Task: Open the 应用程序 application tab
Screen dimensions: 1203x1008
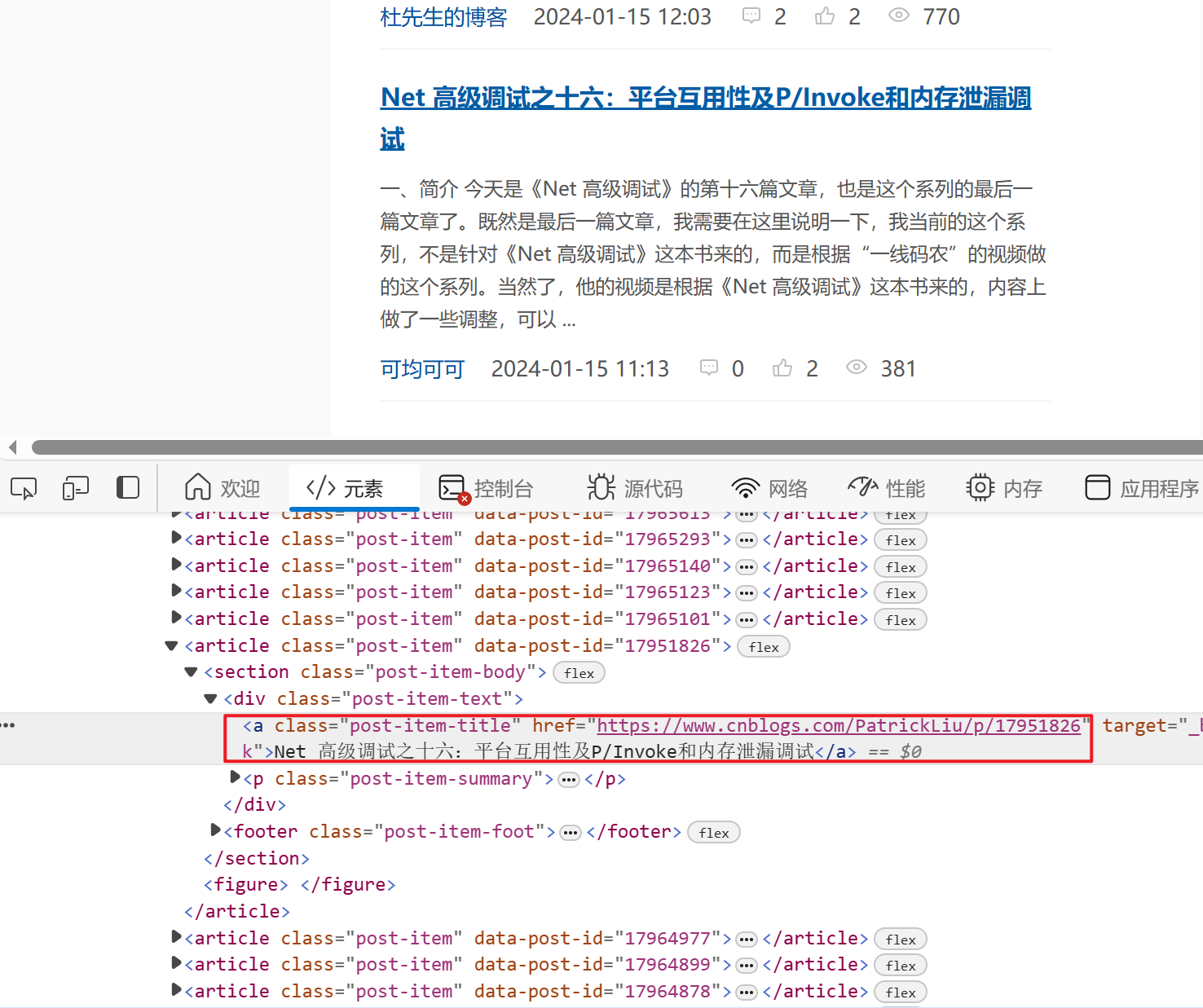Action: pyautogui.click(x=1142, y=488)
